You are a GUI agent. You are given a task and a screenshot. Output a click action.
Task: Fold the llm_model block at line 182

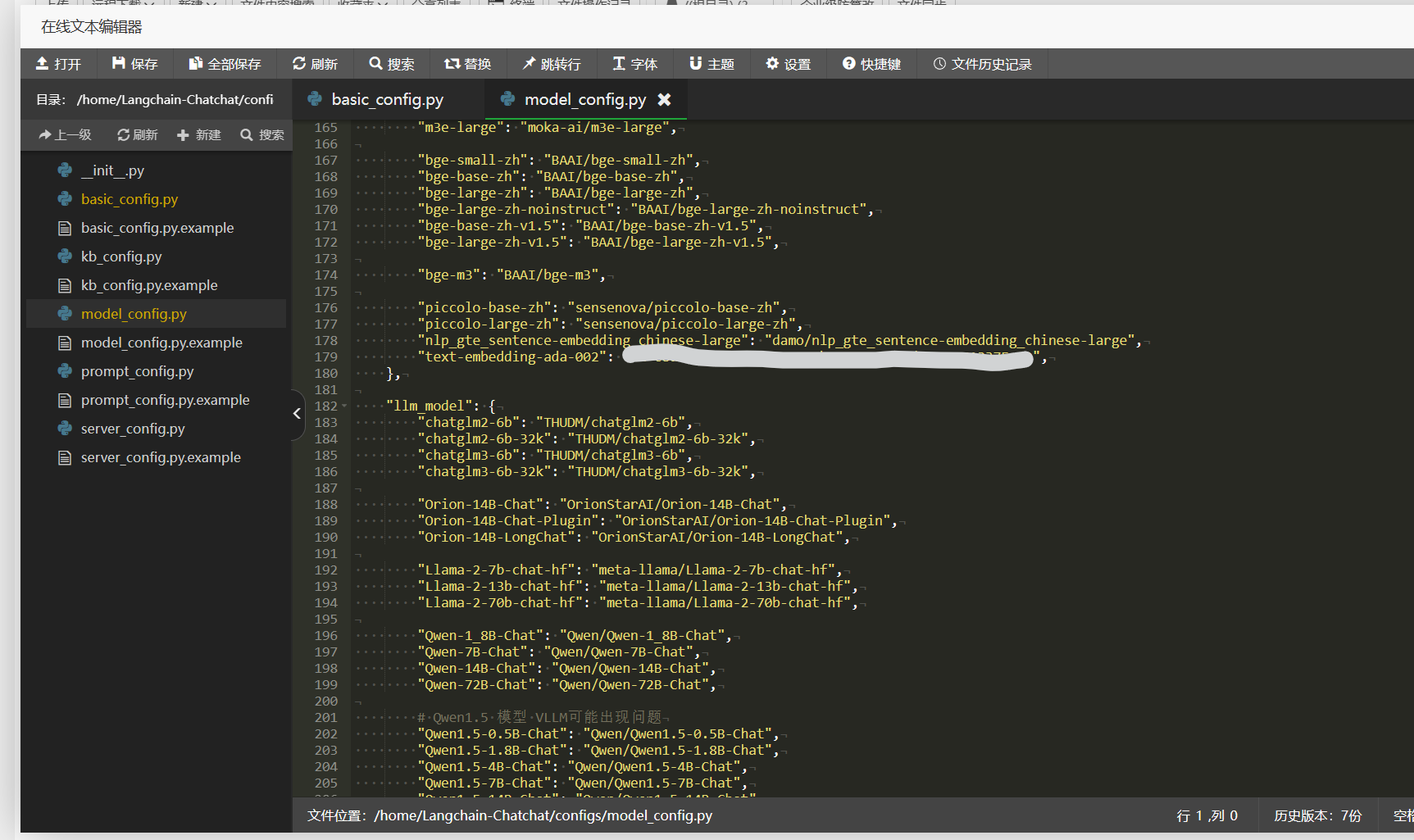(x=344, y=406)
